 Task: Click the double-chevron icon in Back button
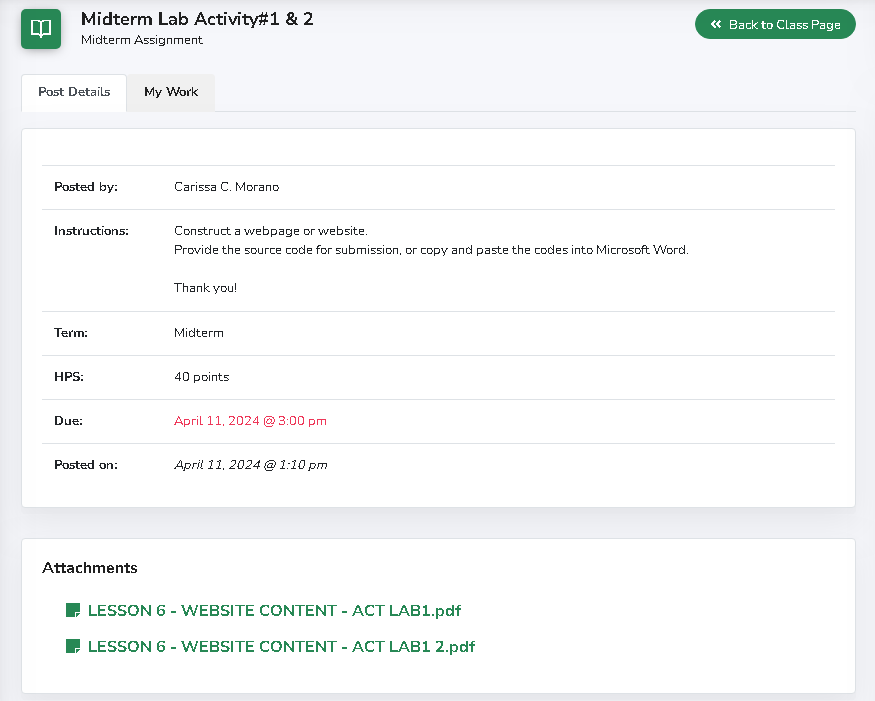pyautogui.click(x=716, y=25)
